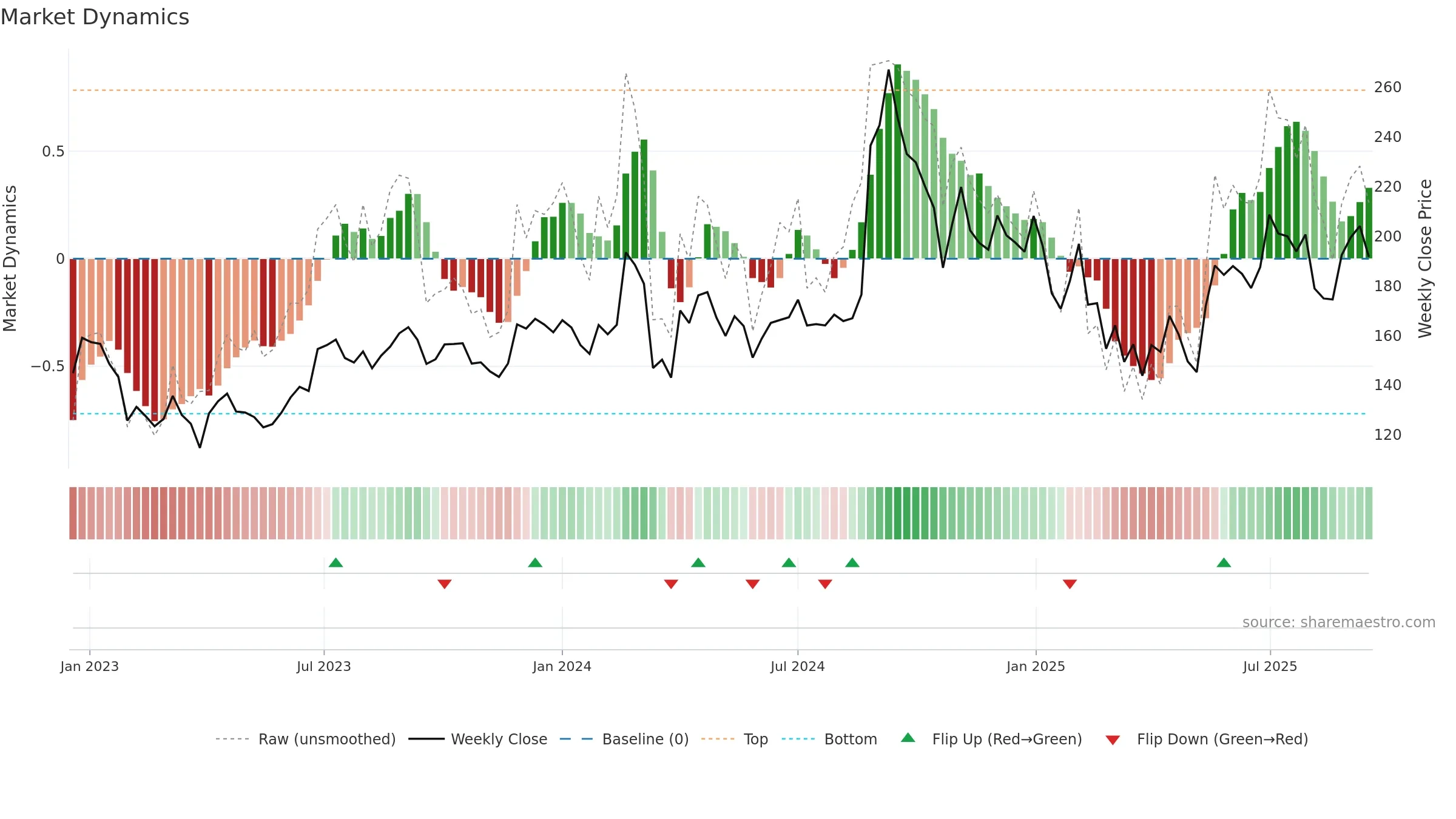The image size is (1456, 819).
Task: Click the Jan 2023 x-axis label
Action: click(90, 666)
